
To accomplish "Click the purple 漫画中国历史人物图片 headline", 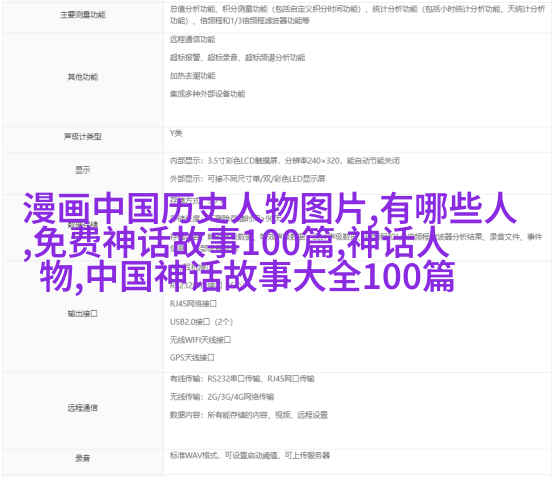I will point(194,208).
